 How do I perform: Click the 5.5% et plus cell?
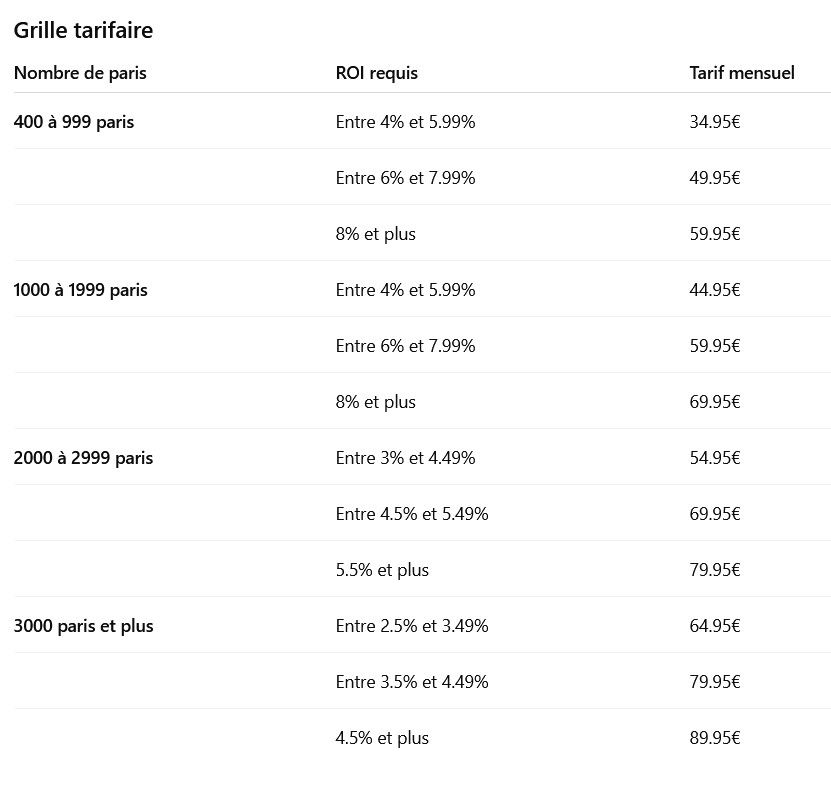[x=382, y=570]
